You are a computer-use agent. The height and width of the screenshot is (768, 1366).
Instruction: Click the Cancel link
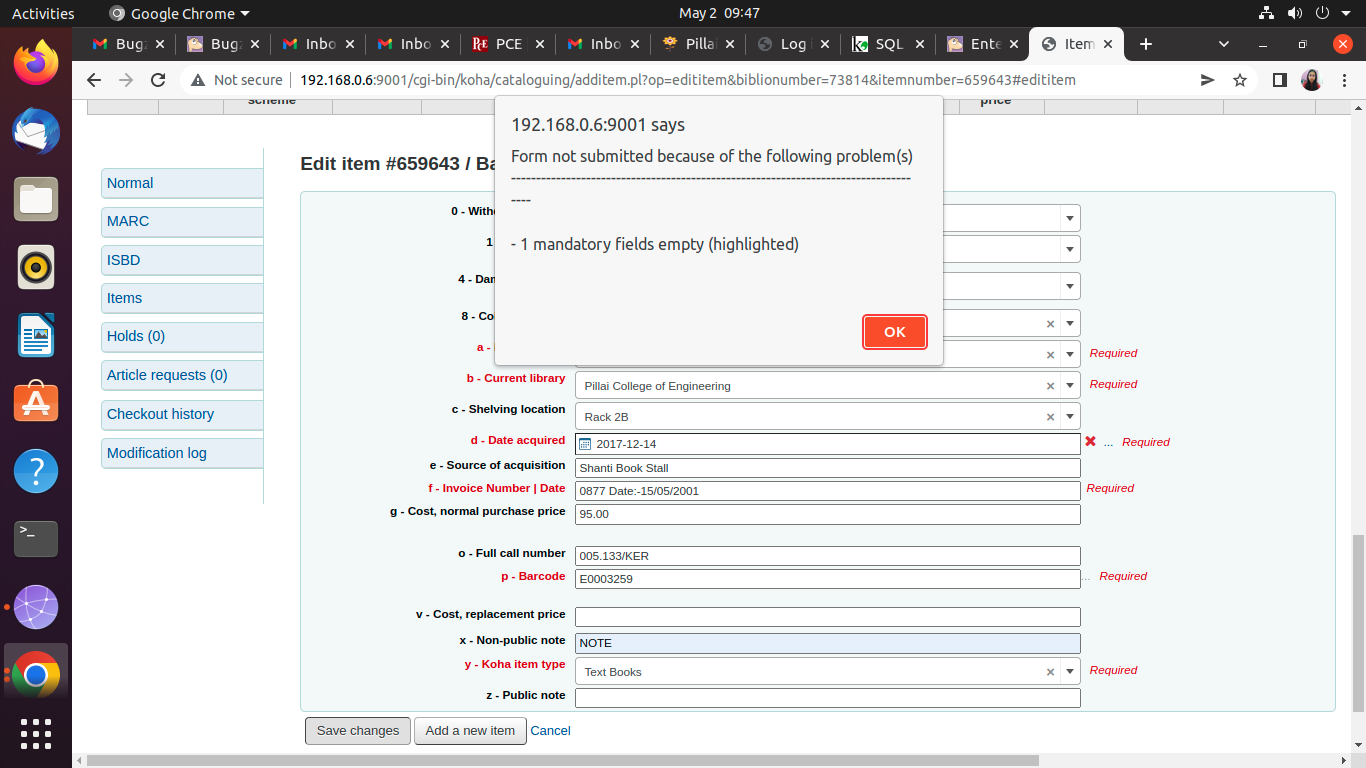[x=550, y=731]
